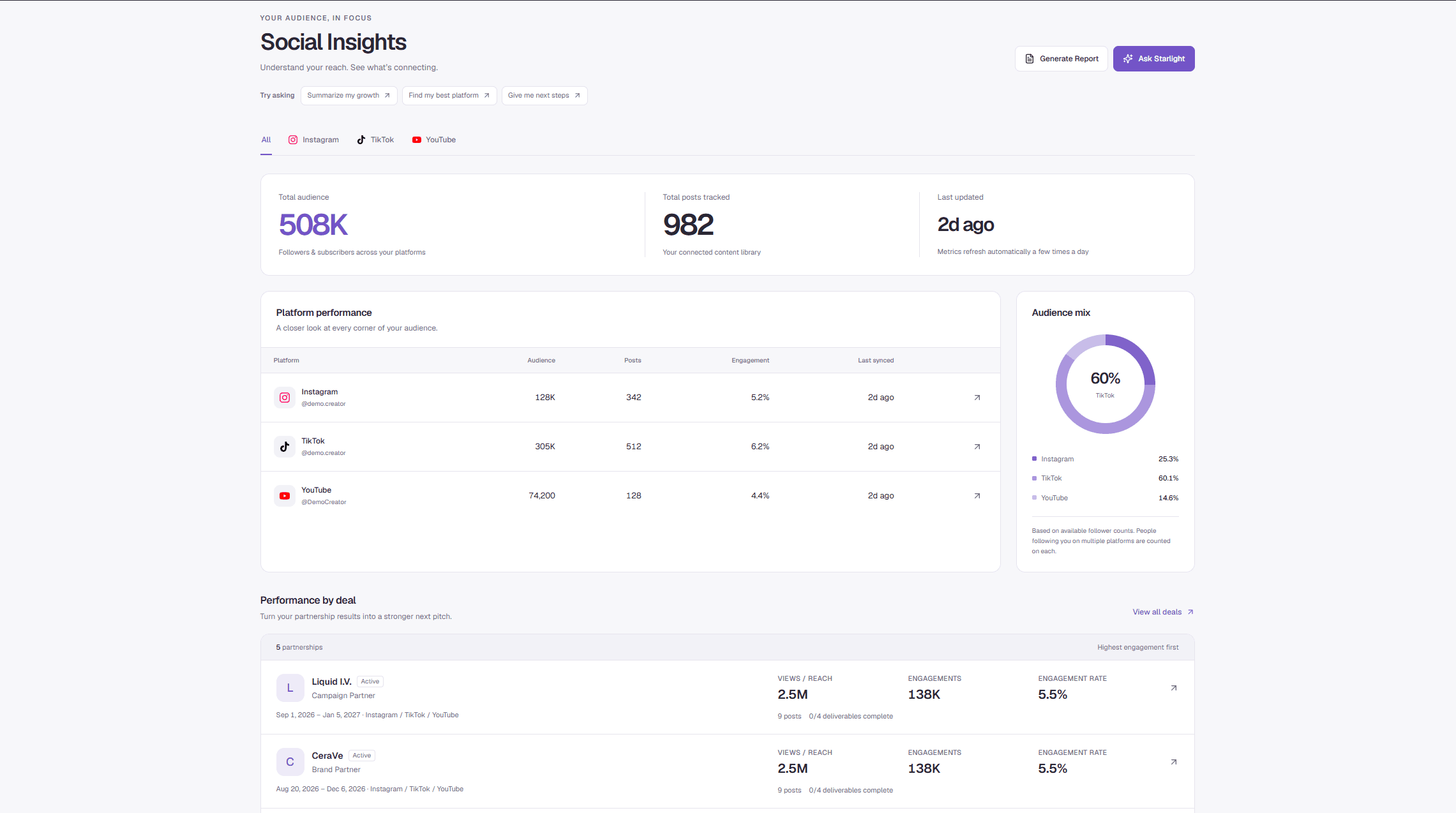Click the TikTok platform icon in table
The image size is (1456, 813).
285,447
